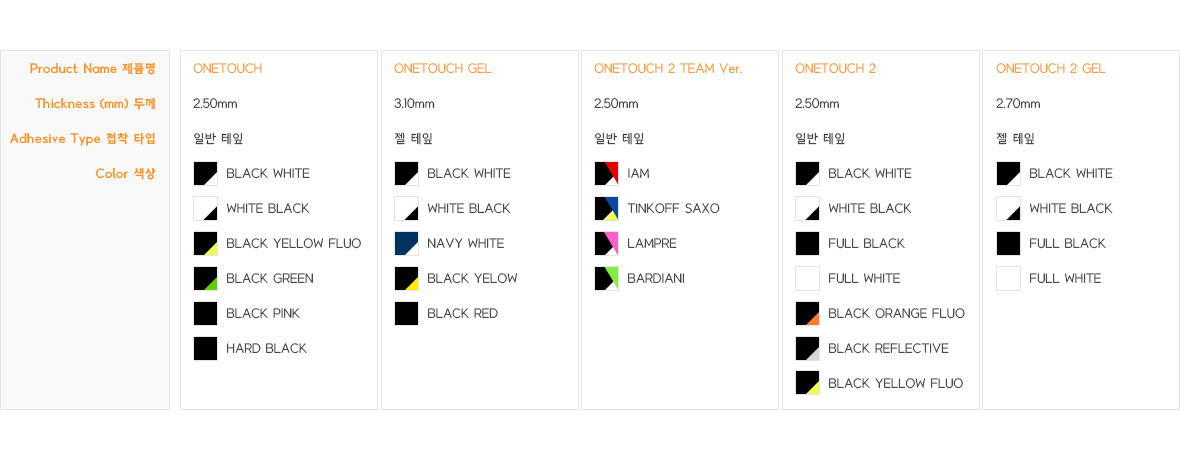Choose the Bardiani green swatch
The height and width of the screenshot is (460, 1180).
607,279
